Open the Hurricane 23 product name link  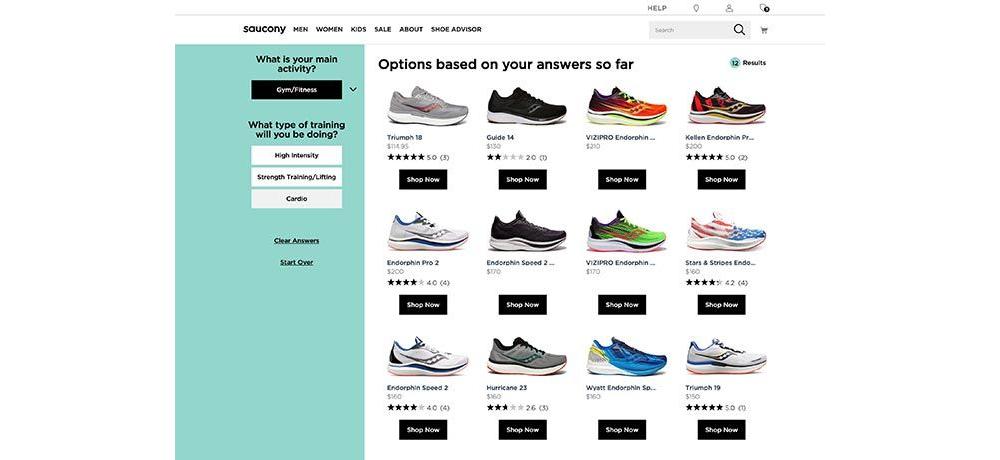pos(506,387)
